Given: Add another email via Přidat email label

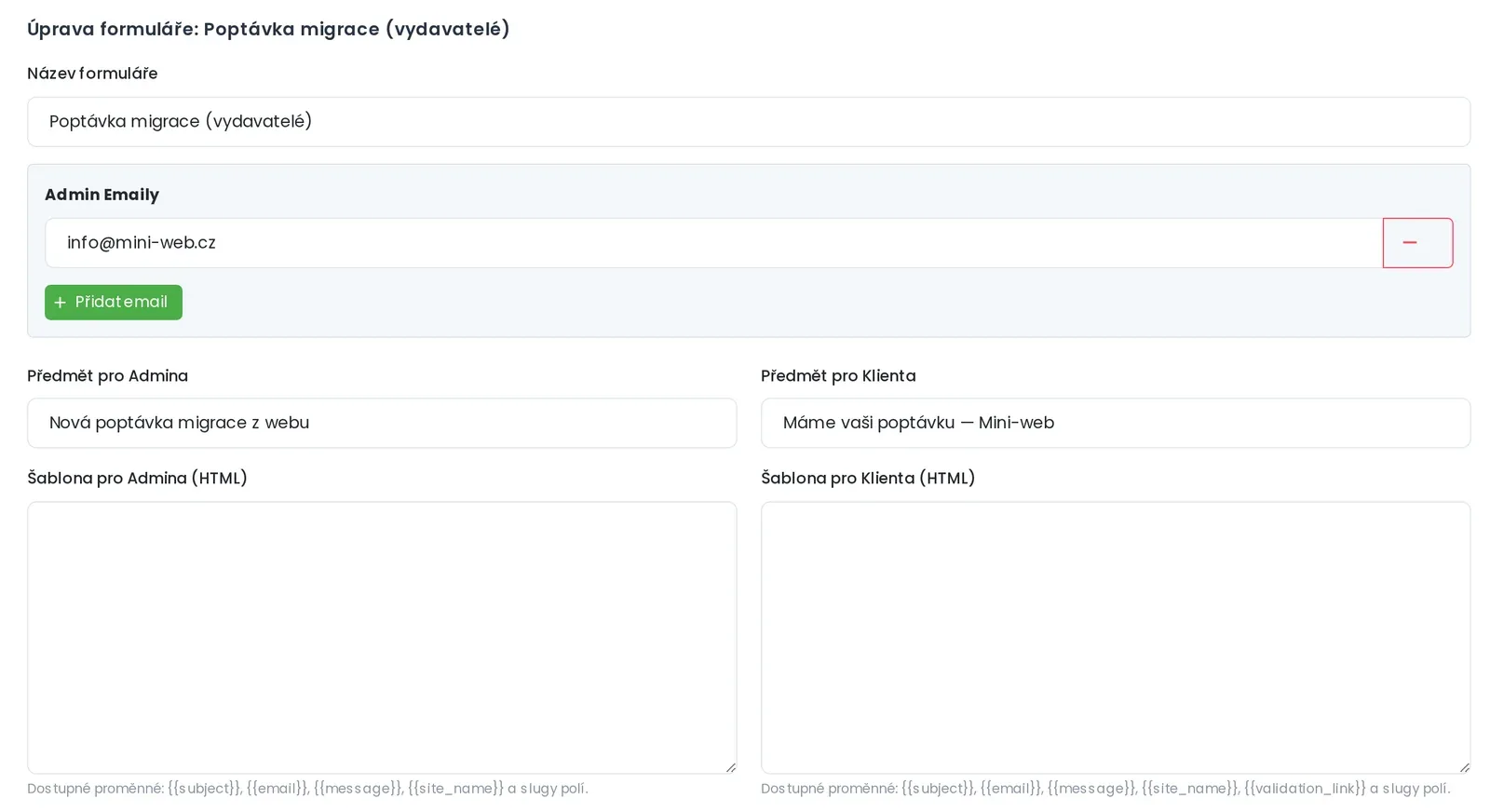Looking at the screenshot, I should pos(121,303).
